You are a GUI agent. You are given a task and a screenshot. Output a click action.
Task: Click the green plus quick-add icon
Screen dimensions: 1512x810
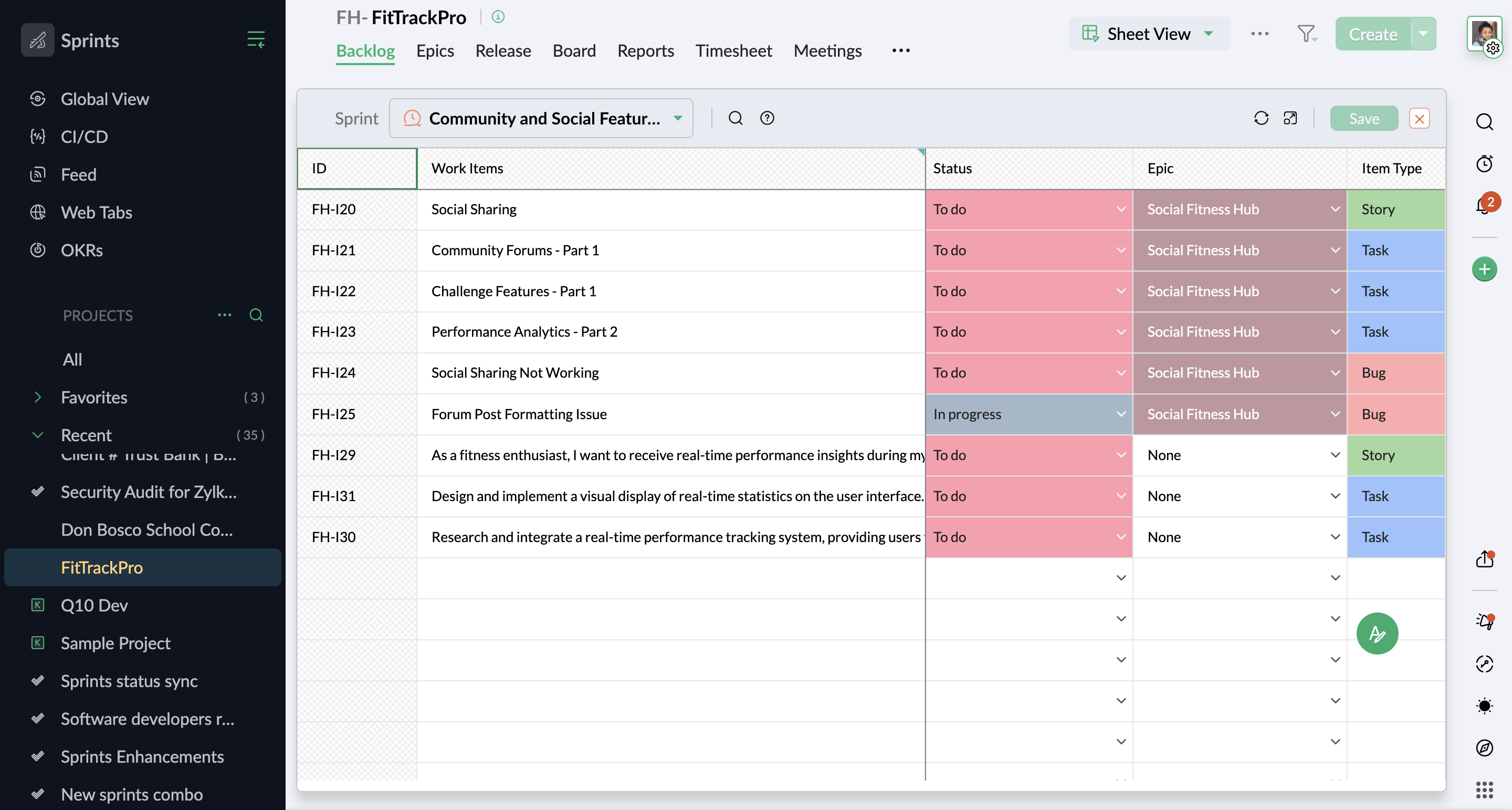coord(1484,269)
